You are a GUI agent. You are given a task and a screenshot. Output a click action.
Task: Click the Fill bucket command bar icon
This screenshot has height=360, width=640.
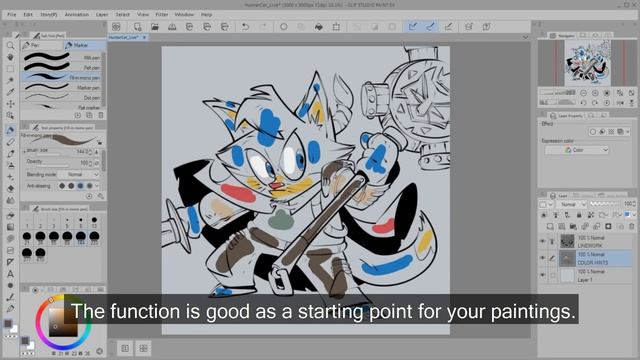click(x=319, y=27)
